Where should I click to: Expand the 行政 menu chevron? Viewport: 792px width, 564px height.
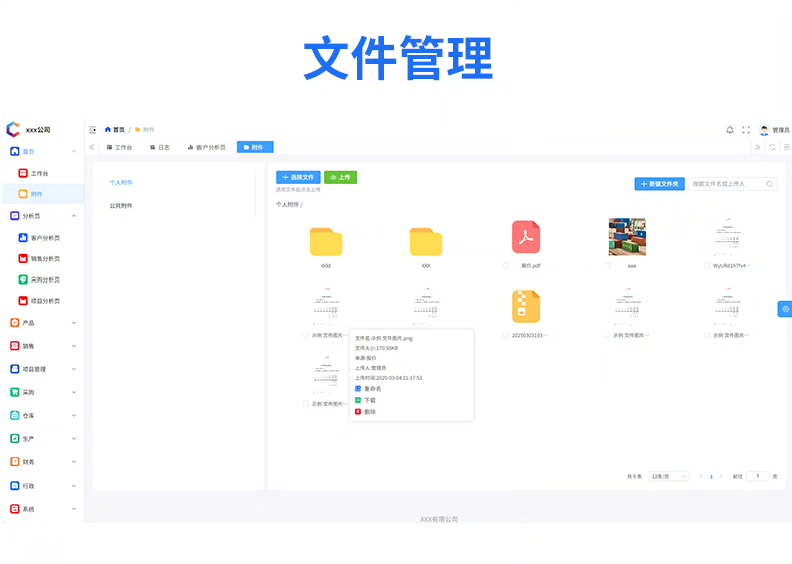pos(74,486)
